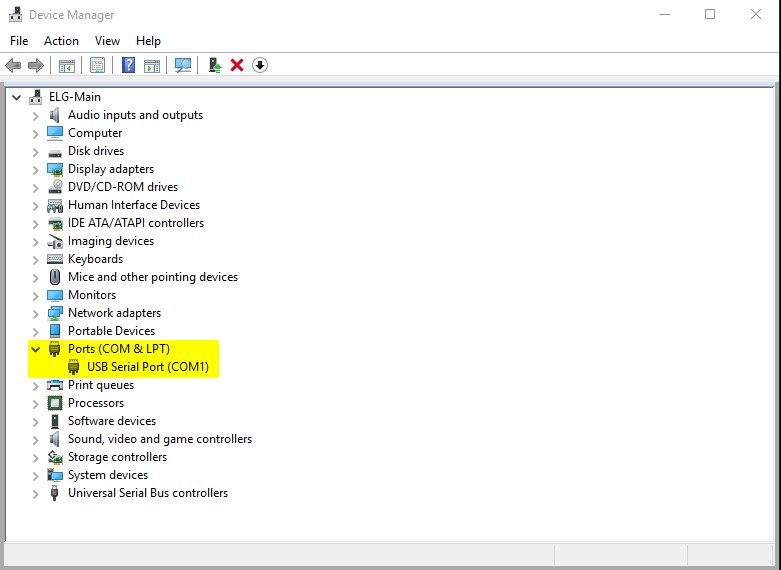Click the Back arrow in toolbar
Image resolution: width=781 pixels, height=570 pixels.
pos(13,65)
